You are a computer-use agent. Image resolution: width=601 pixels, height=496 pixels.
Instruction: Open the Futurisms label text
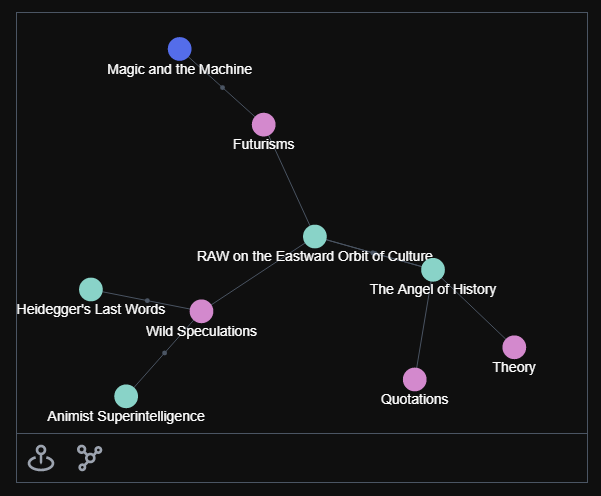[264, 145]
